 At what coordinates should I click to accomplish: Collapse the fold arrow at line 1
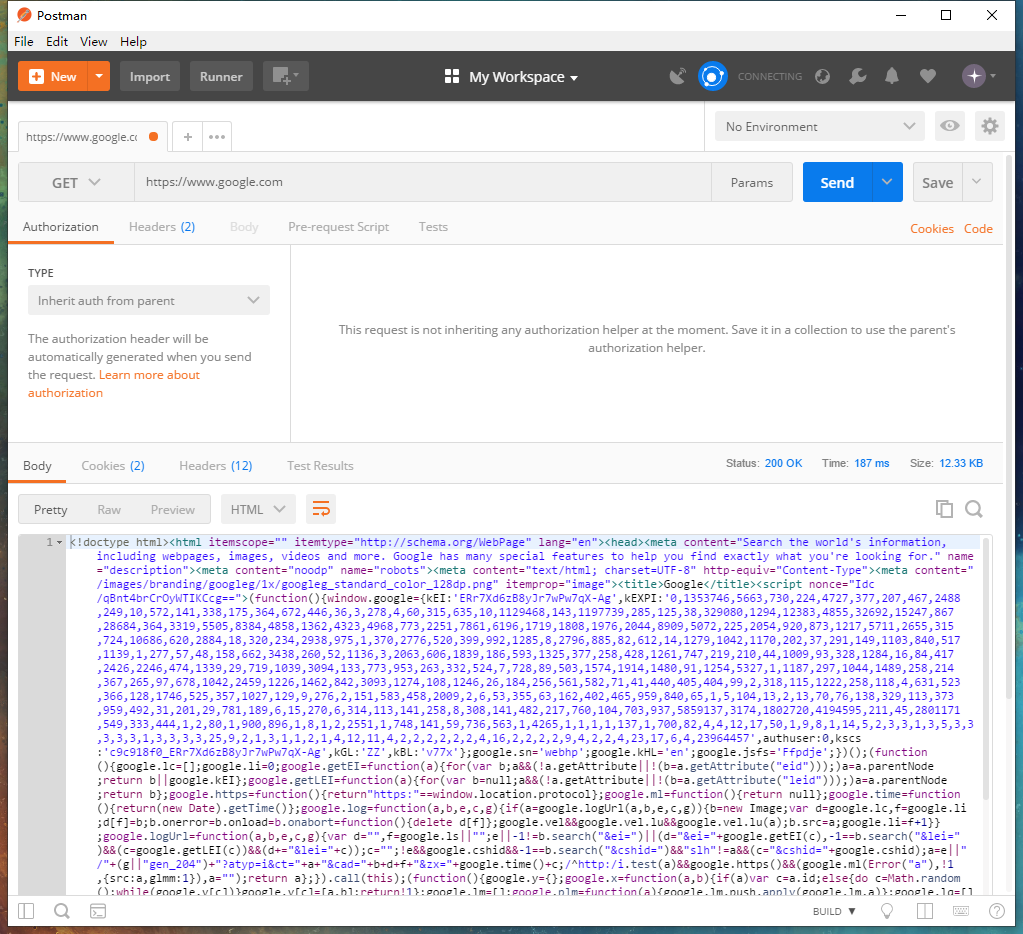point(59,543)
